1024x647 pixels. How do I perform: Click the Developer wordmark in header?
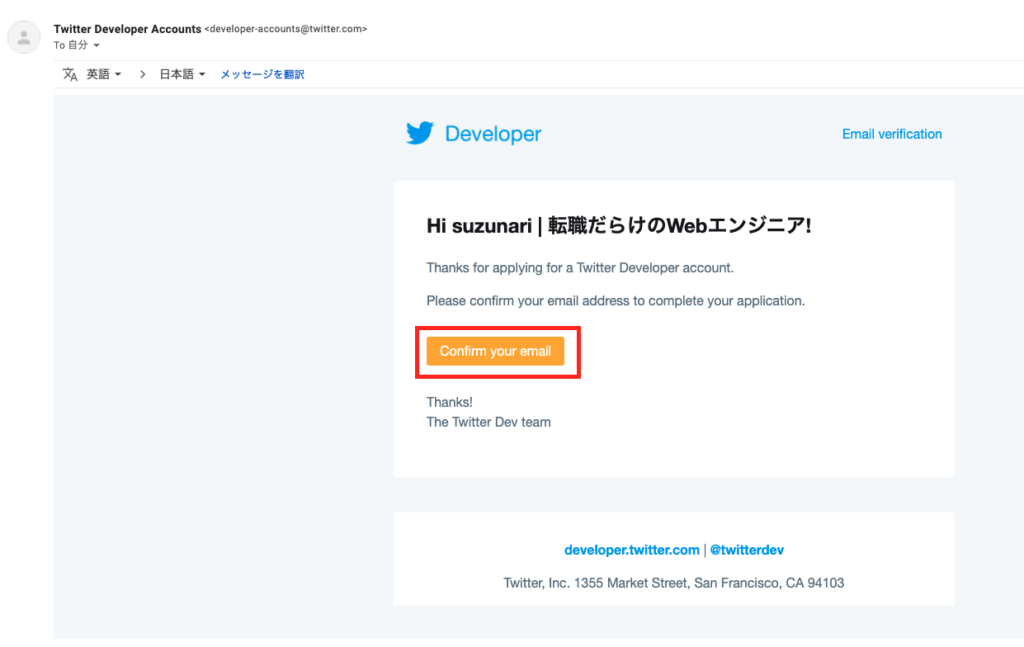492,134
